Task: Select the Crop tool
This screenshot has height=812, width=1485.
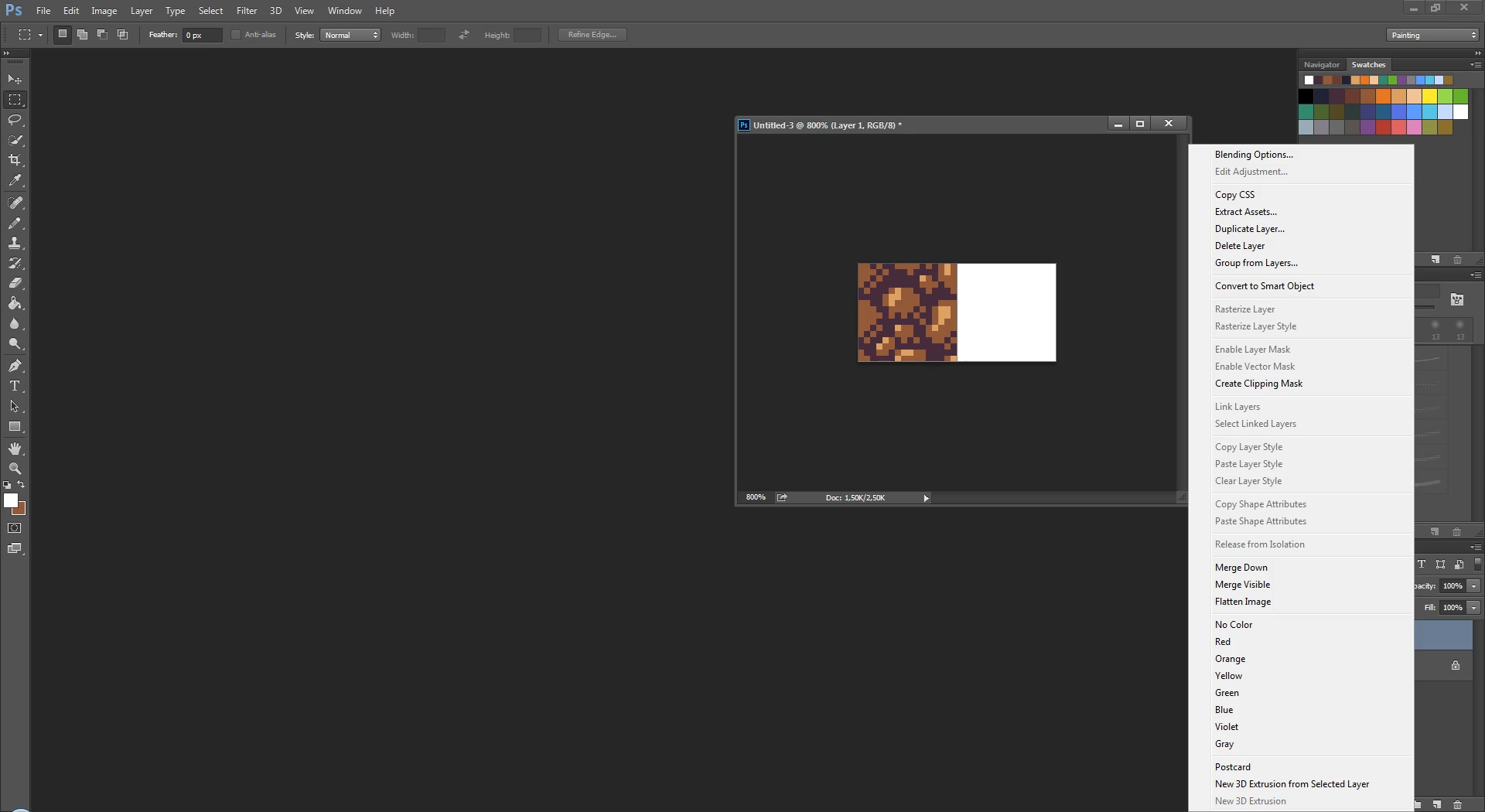Action: (15, 160)
